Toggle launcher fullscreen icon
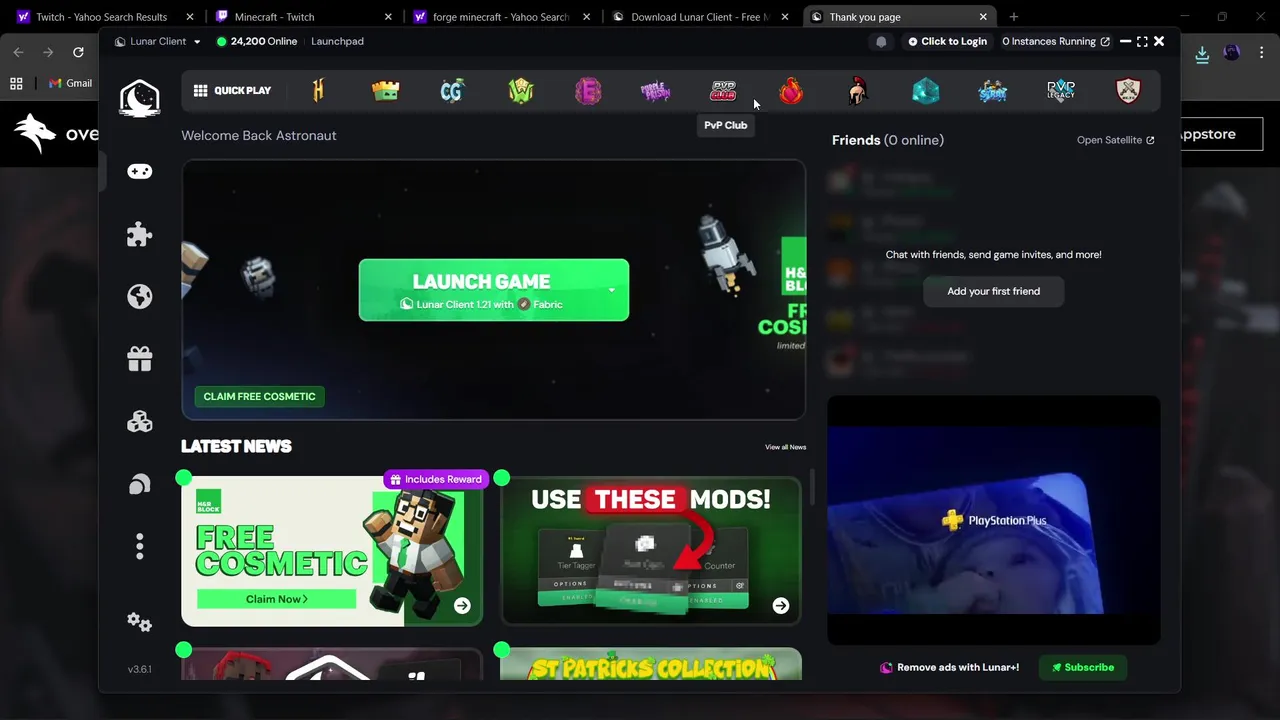The image size is (1280, 720). coord(1142,41)
